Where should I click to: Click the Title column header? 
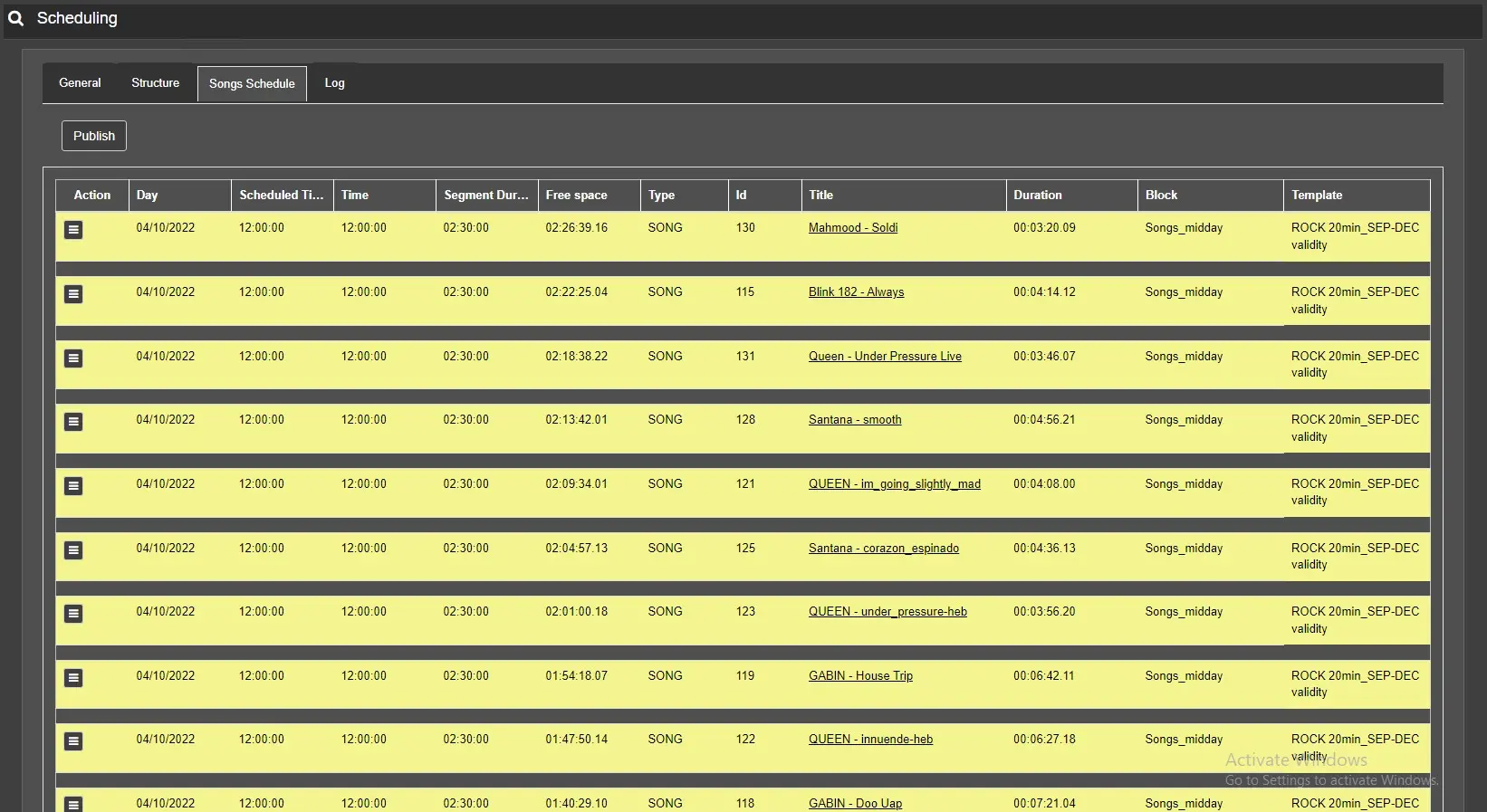point(820,196)
